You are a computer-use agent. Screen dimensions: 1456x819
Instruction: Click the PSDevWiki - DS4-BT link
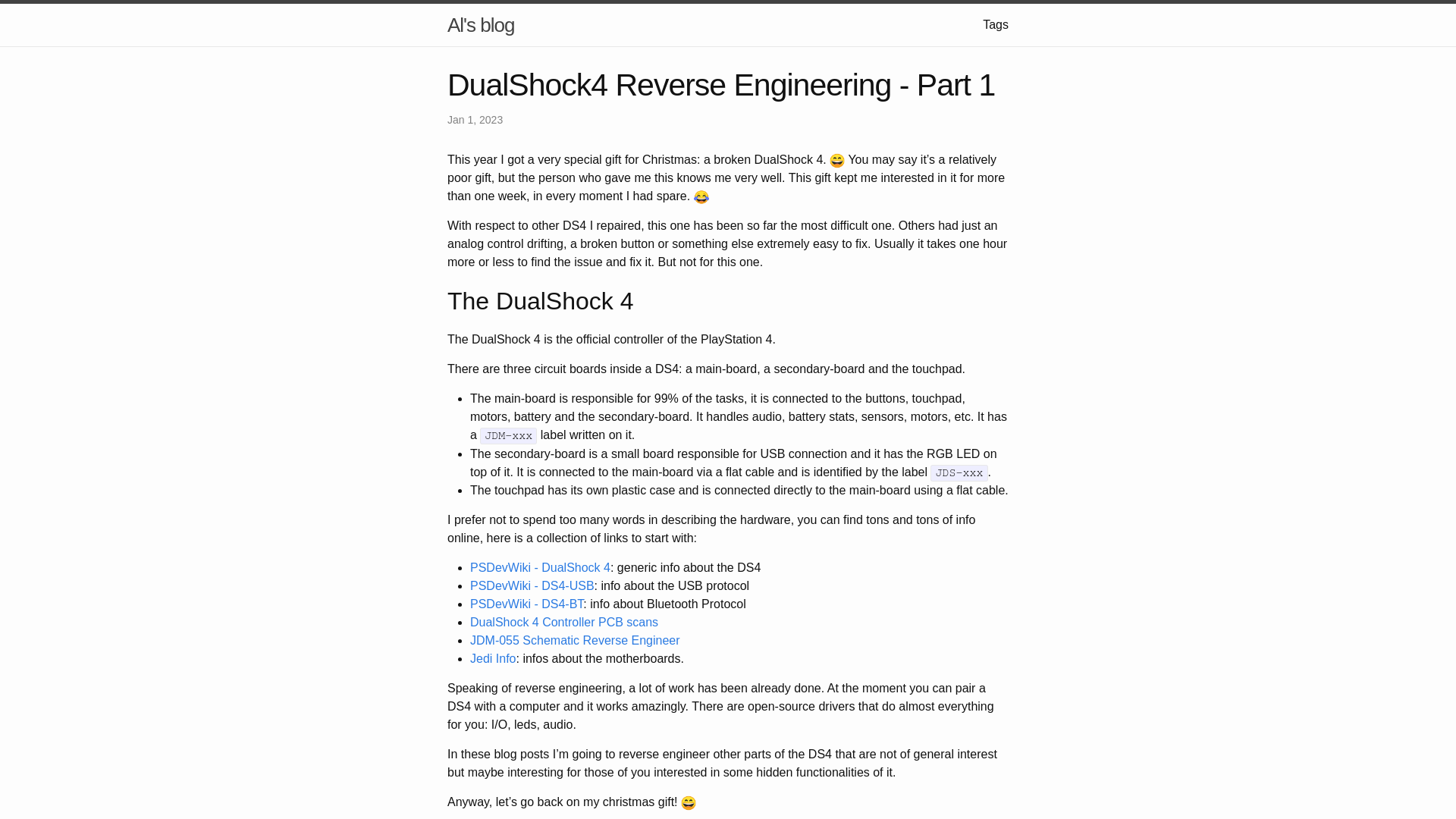[527, 604]
